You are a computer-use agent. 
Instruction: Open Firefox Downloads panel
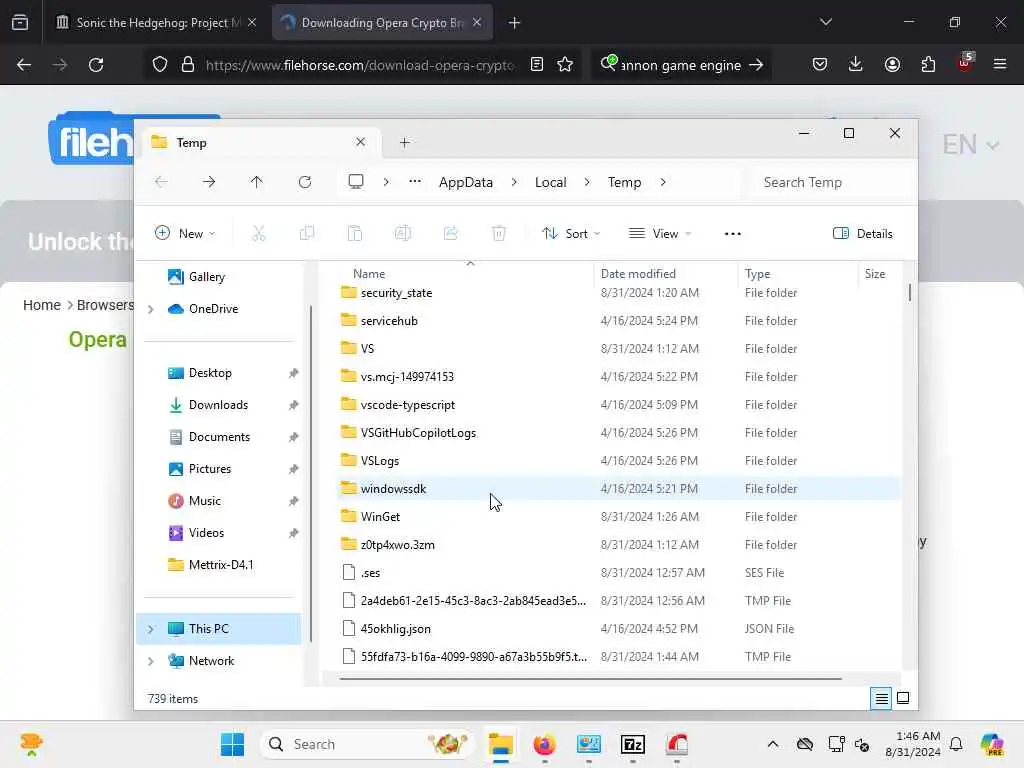tap(856, 64)
